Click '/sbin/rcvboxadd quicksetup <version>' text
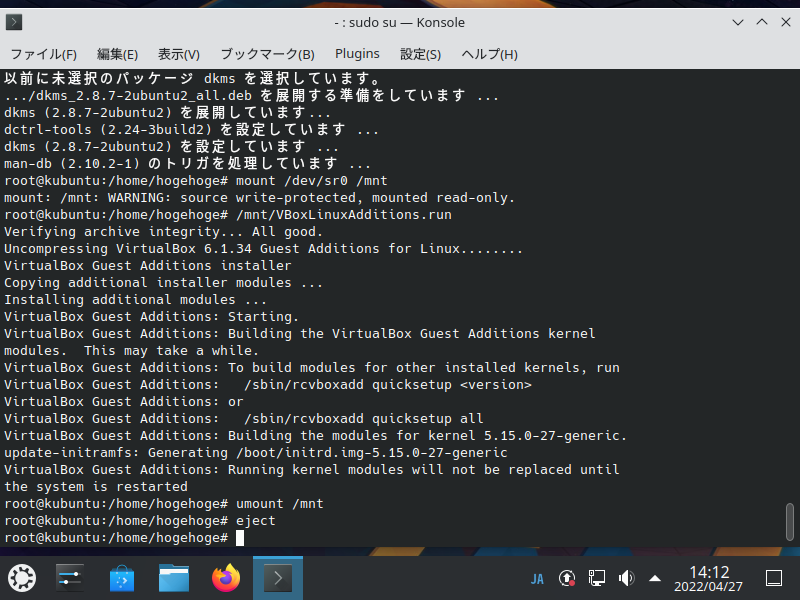The width and height of the screenshot is (800, 600). click(388, 385)
